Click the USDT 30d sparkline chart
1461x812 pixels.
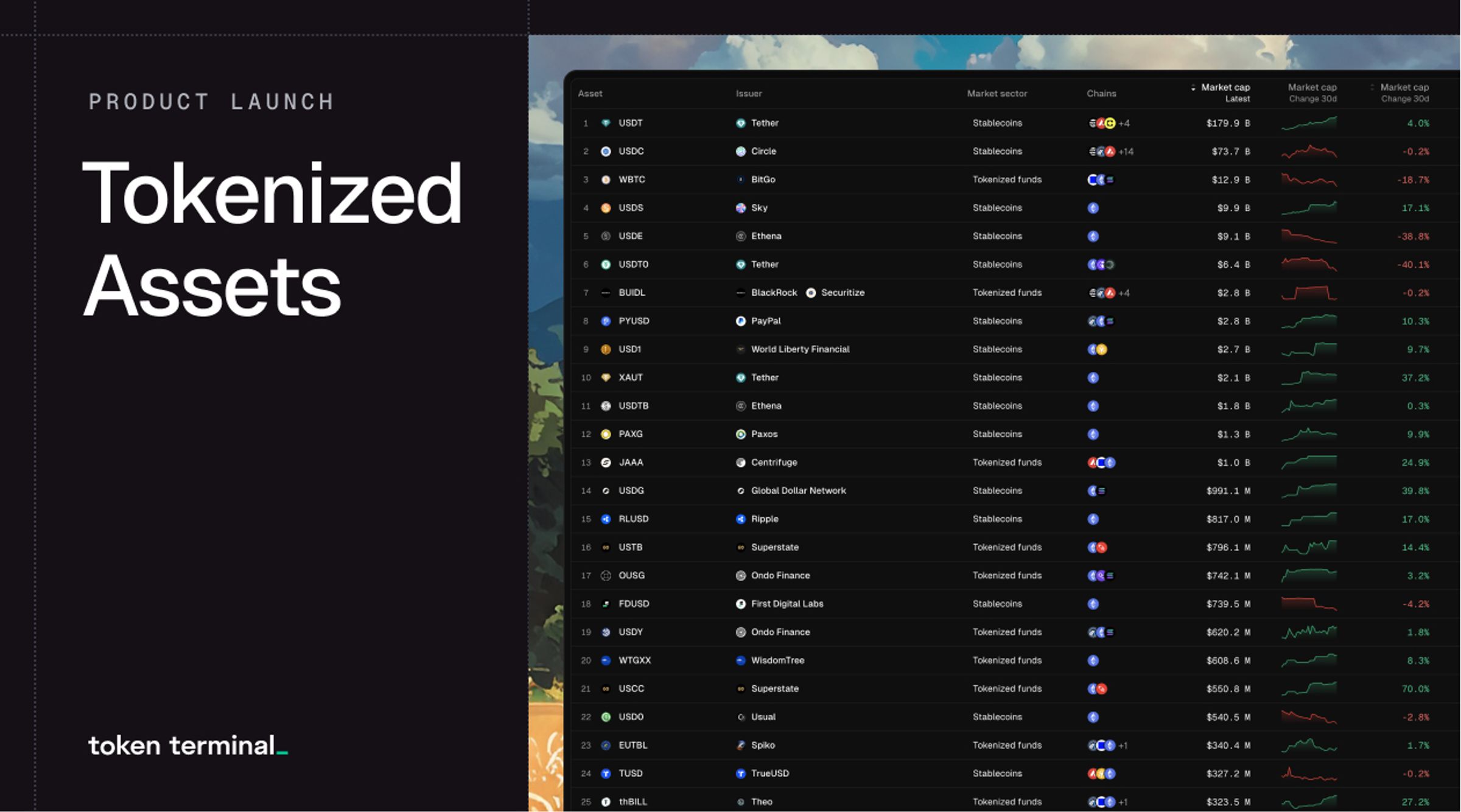(x=1309, y=123)
